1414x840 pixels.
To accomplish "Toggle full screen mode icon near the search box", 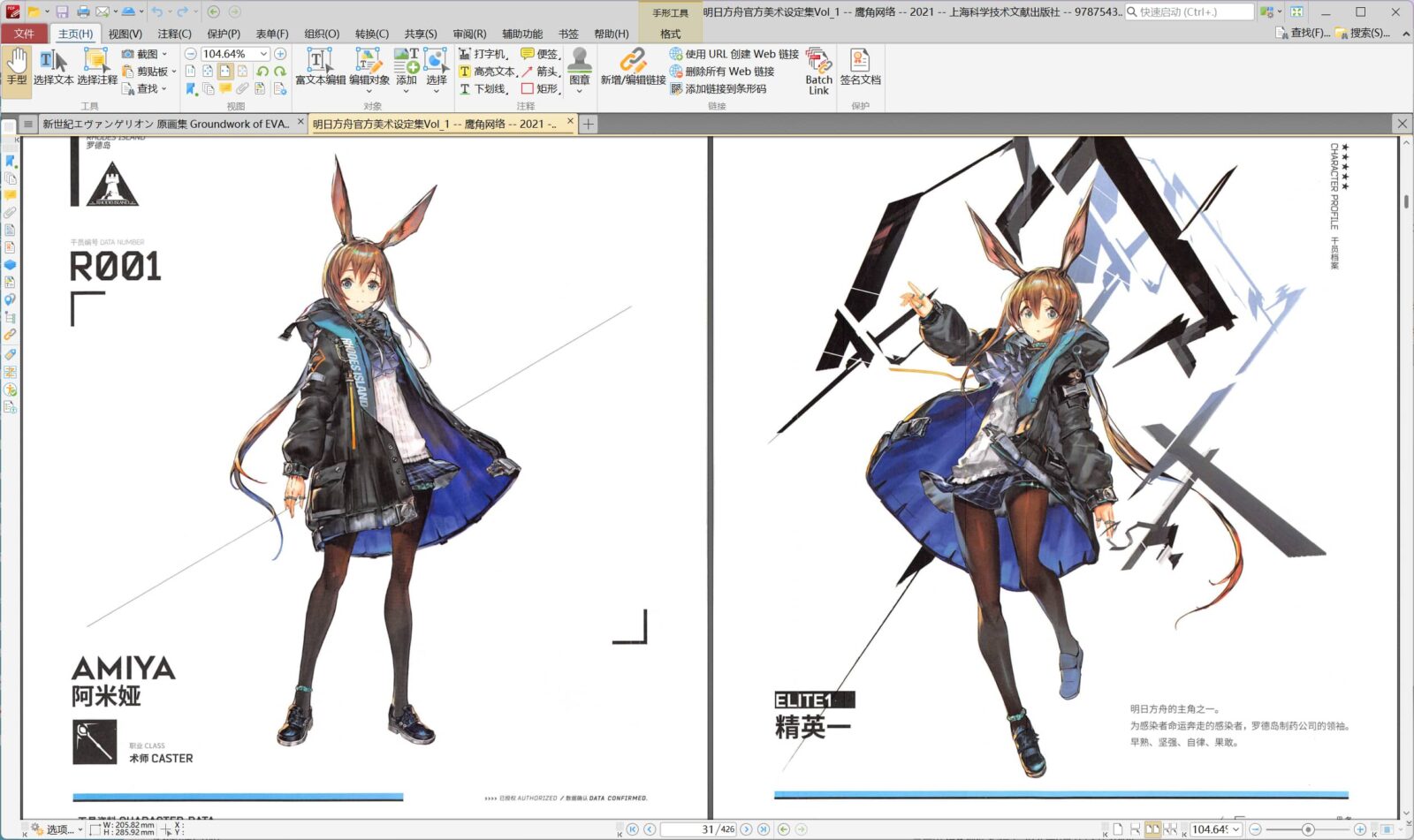I will click(x=1296, y=11).
